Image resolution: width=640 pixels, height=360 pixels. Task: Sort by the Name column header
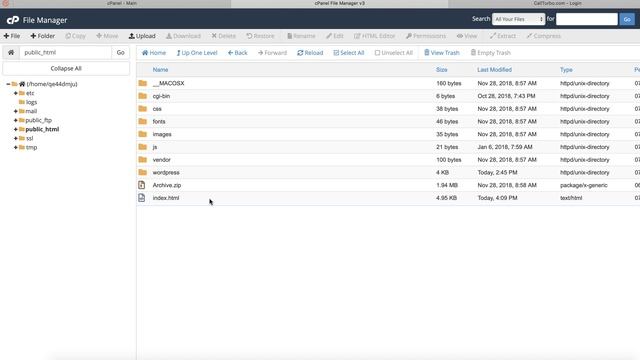[160, 70]
